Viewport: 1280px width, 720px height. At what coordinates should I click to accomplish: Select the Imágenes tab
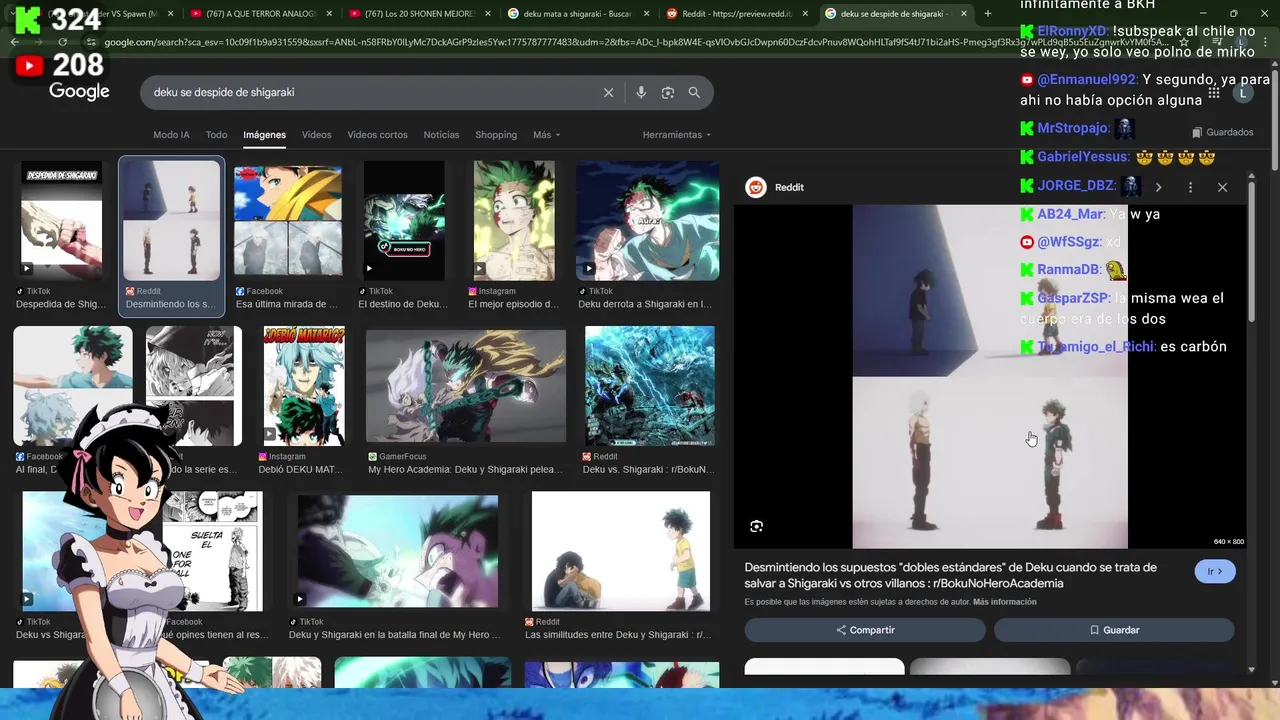pyautogui.click(x=264, y=135)
